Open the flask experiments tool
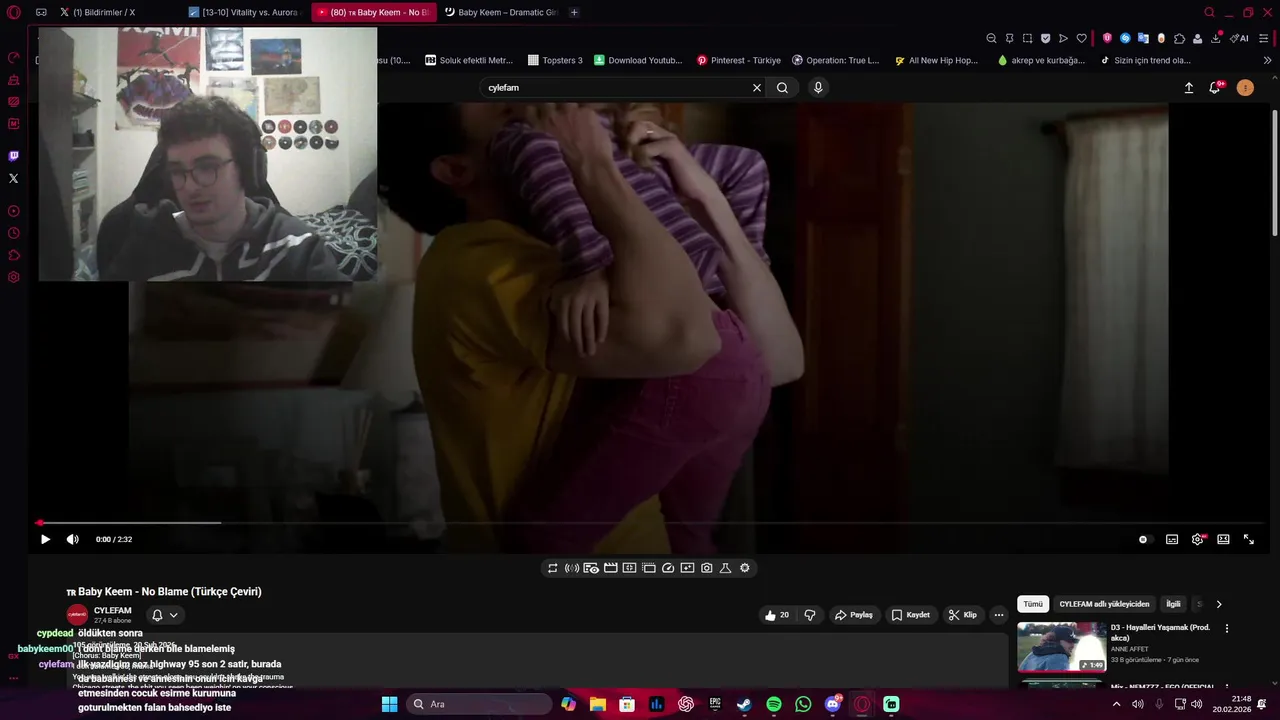 click(726, 568)
